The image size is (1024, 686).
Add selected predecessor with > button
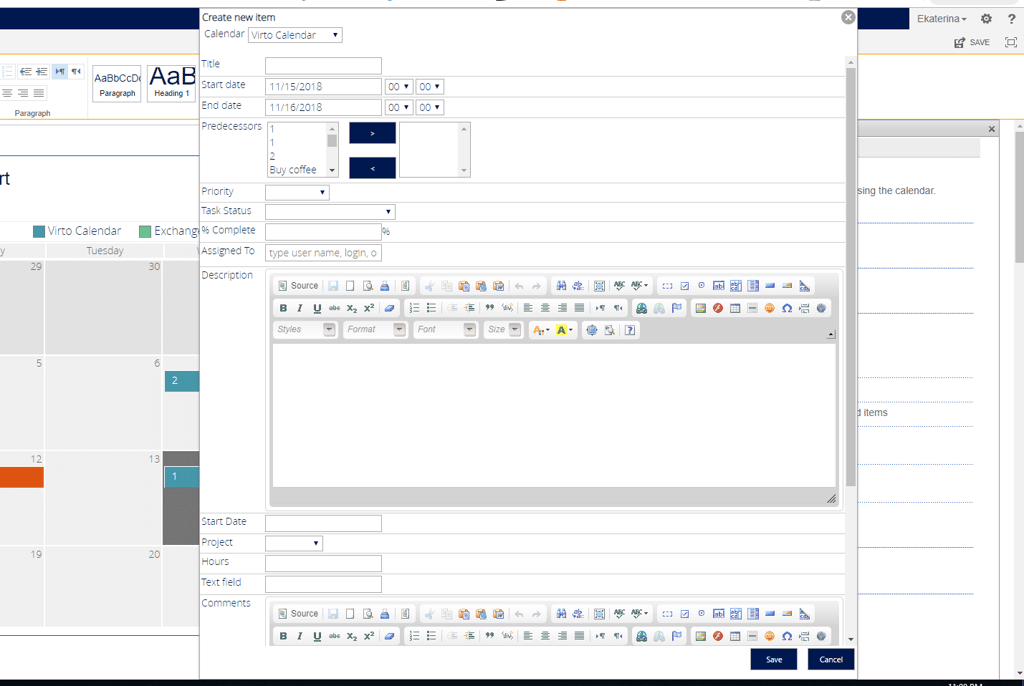[x=372, y=133]
